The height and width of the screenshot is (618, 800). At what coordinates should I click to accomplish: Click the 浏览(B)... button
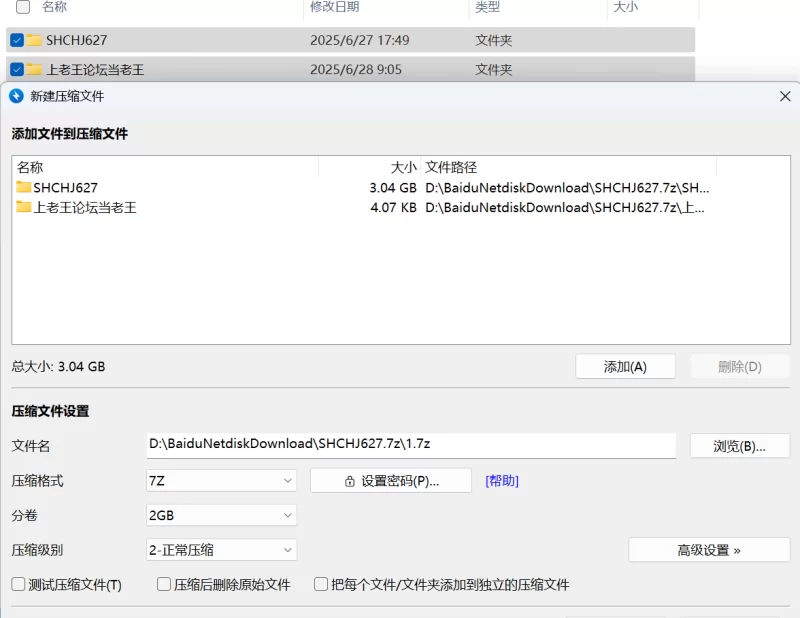(x=740, y=446)
